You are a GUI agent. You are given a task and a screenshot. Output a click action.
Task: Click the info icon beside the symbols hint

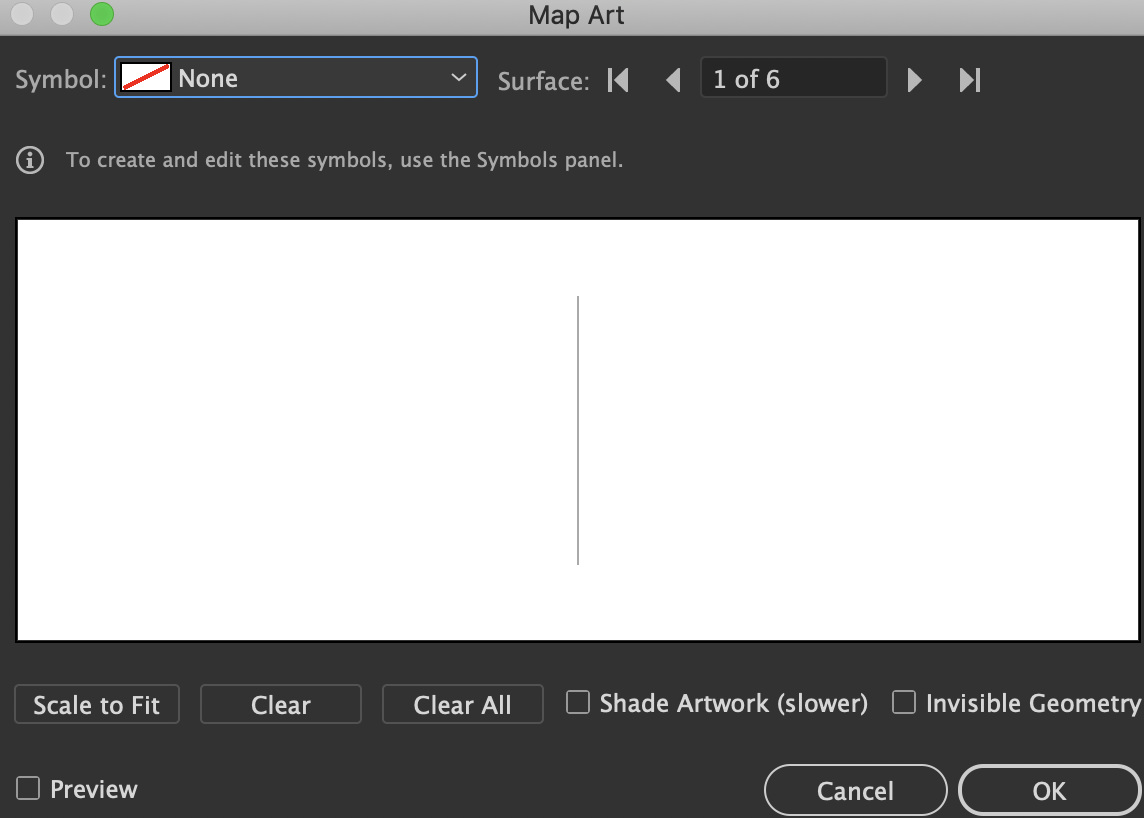(30, 160)
